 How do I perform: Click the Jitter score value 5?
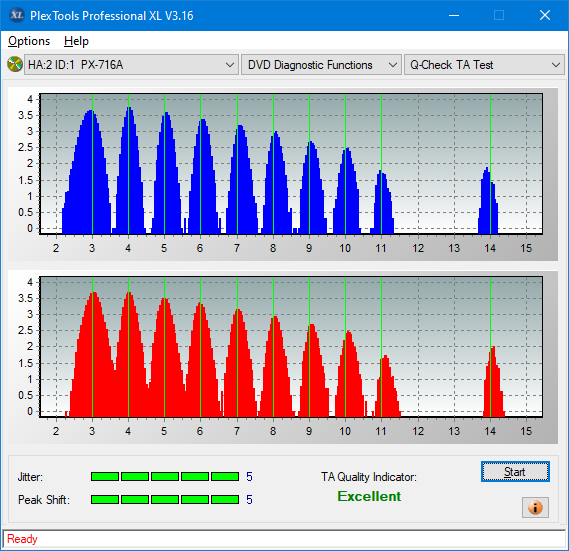249,477
